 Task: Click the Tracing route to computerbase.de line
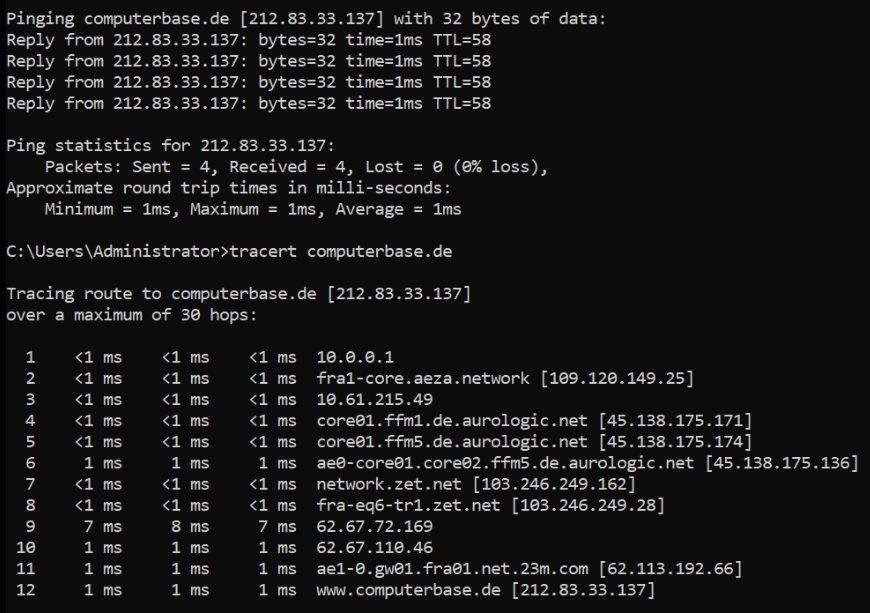239,293
